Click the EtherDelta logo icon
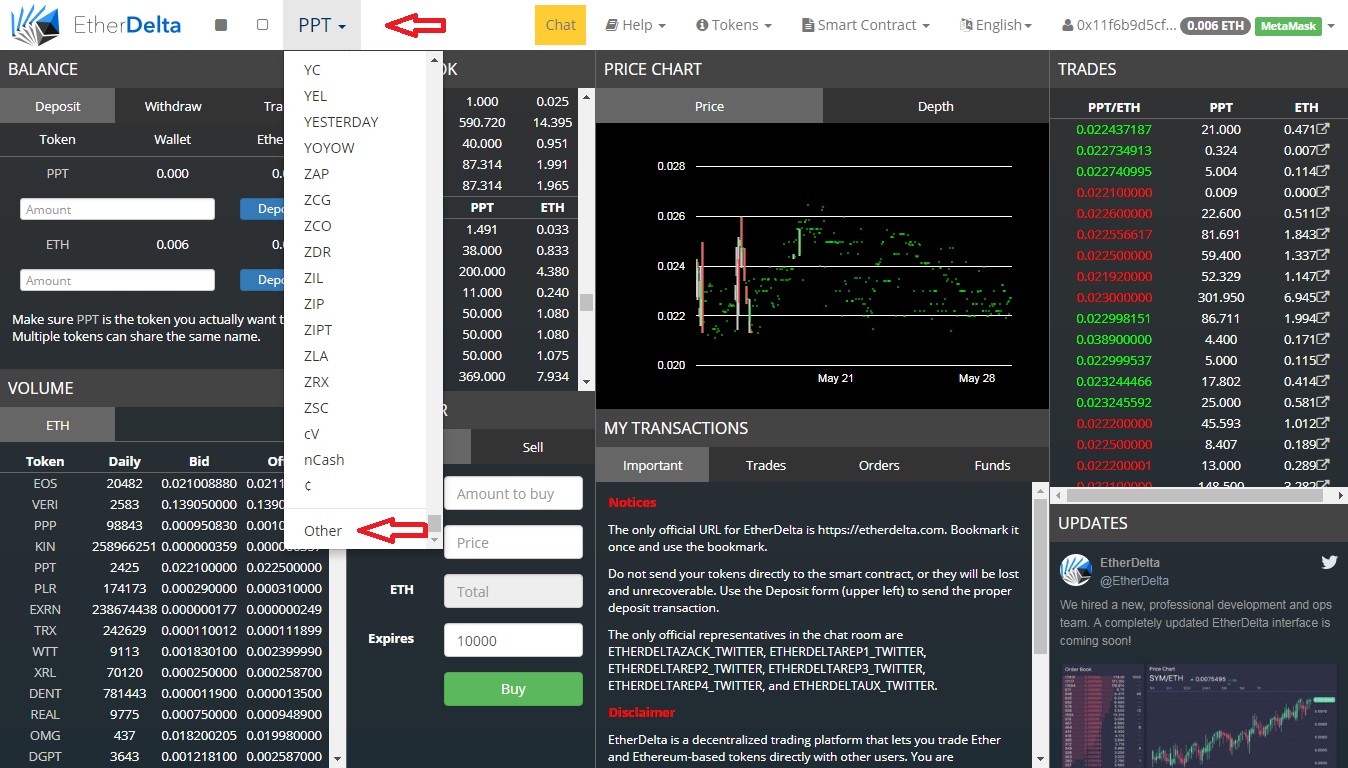The height and width of the screenshot is (768, 1348). pyautogui.click(x=36, y=25)
